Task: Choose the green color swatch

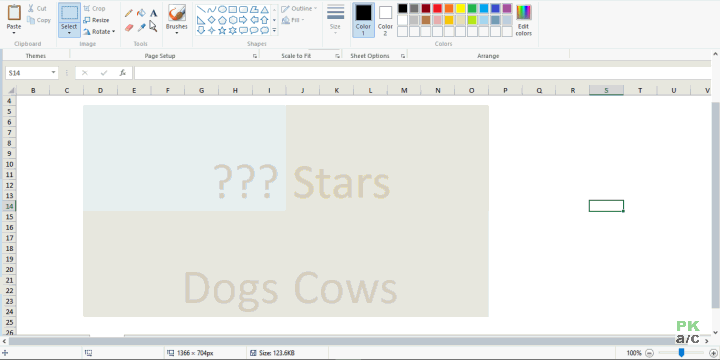Action: click(472, 8)
